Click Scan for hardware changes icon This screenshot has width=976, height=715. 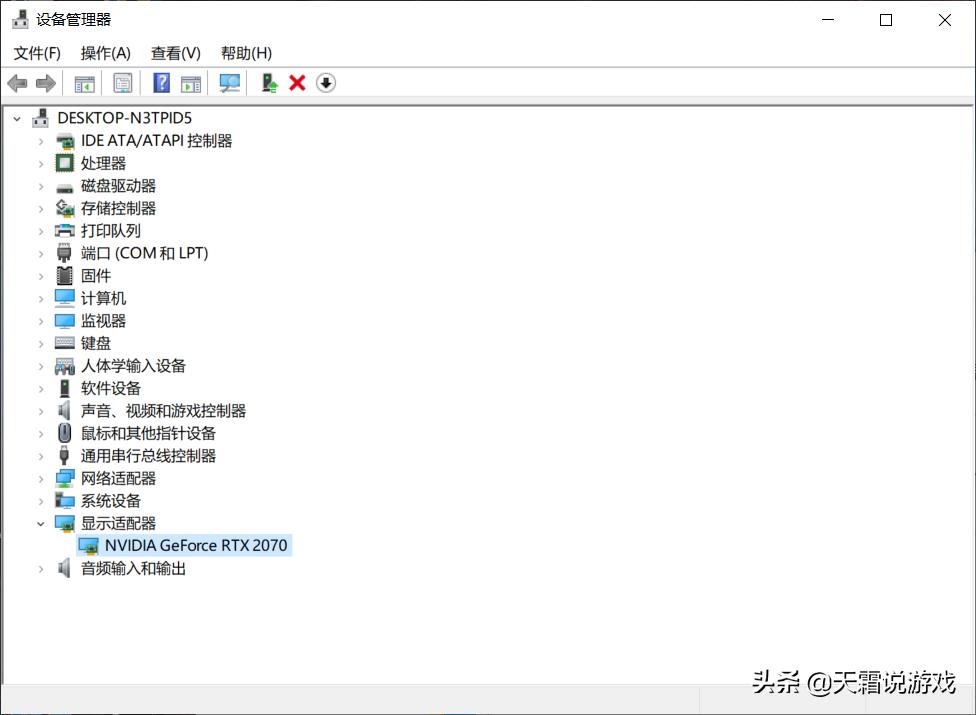(230, 83)
